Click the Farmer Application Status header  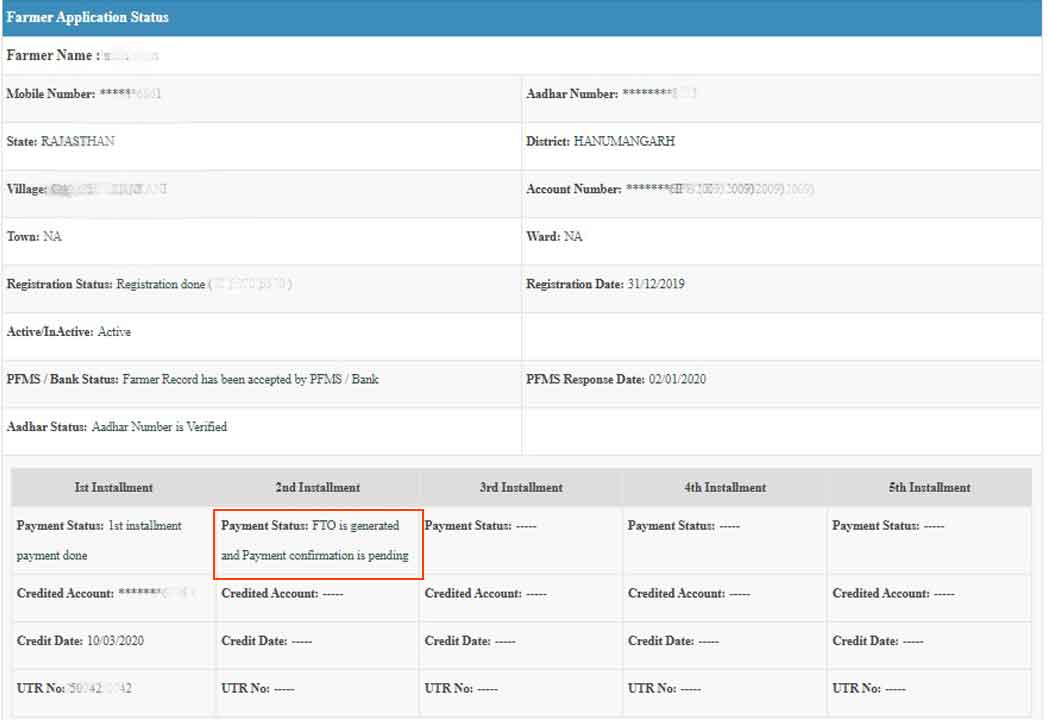pos(88,18)
